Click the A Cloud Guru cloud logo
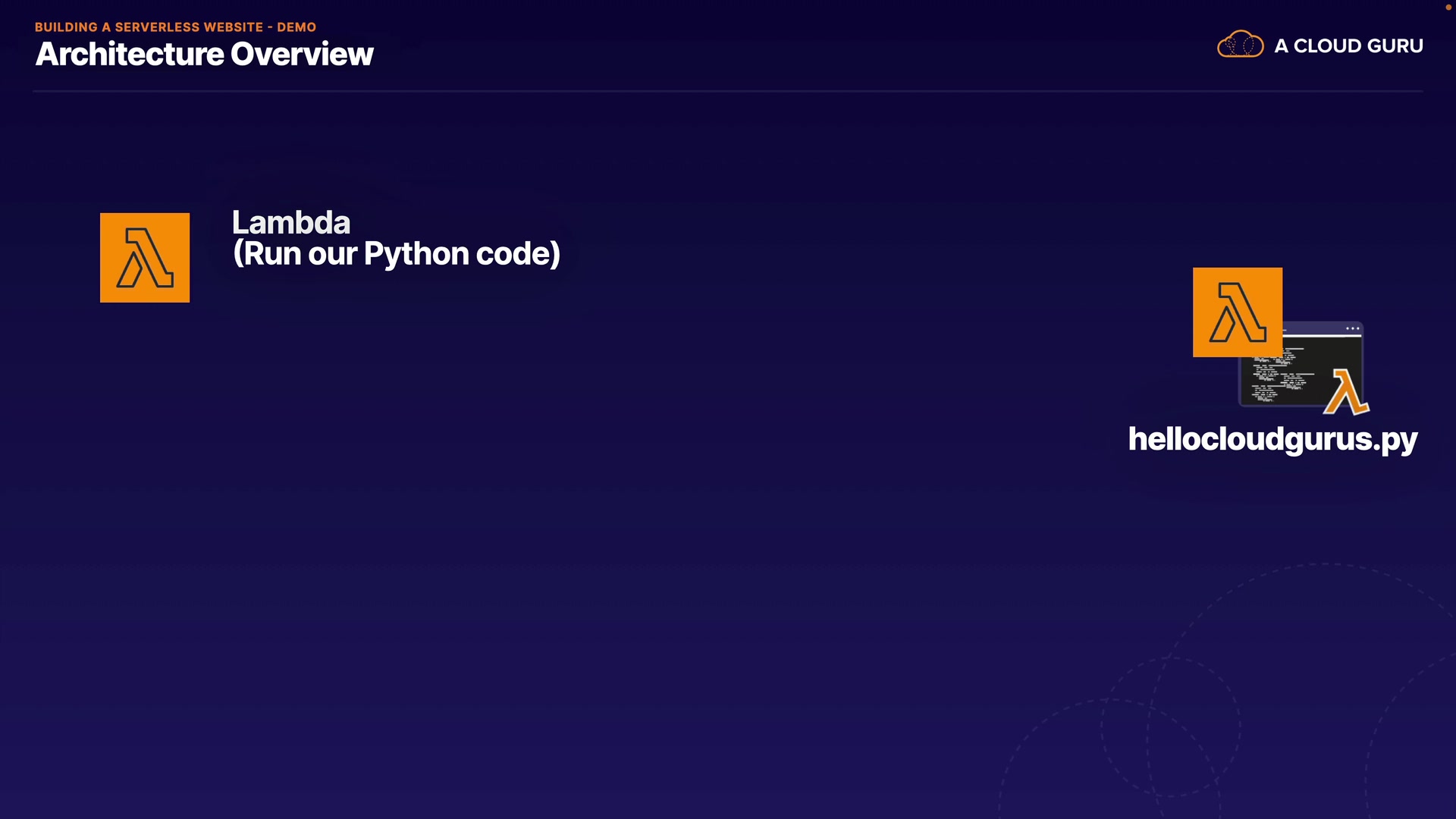1456x819 pixels. pos(1240,45)
